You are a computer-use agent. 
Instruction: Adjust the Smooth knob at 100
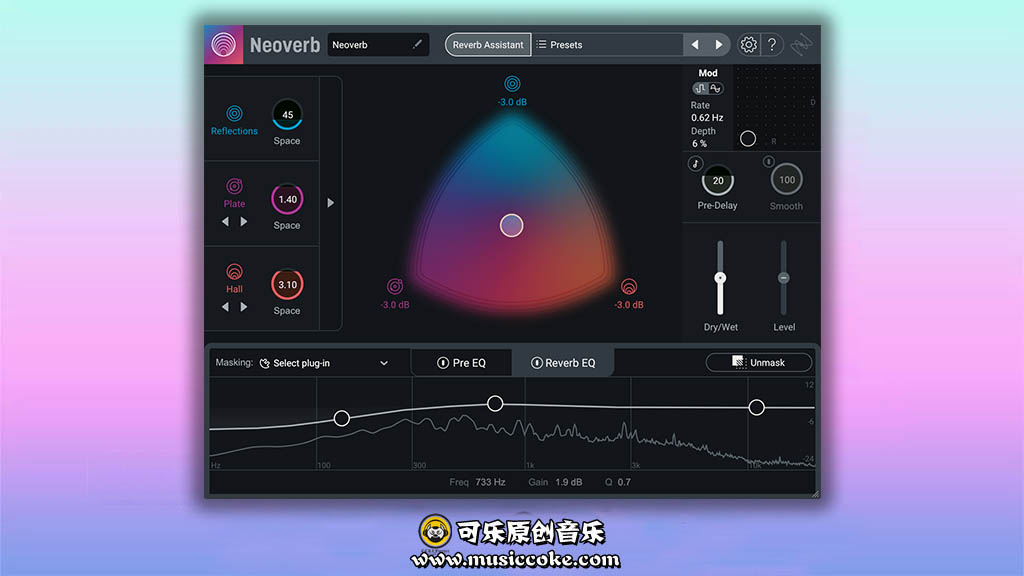[x=786, y=180]
